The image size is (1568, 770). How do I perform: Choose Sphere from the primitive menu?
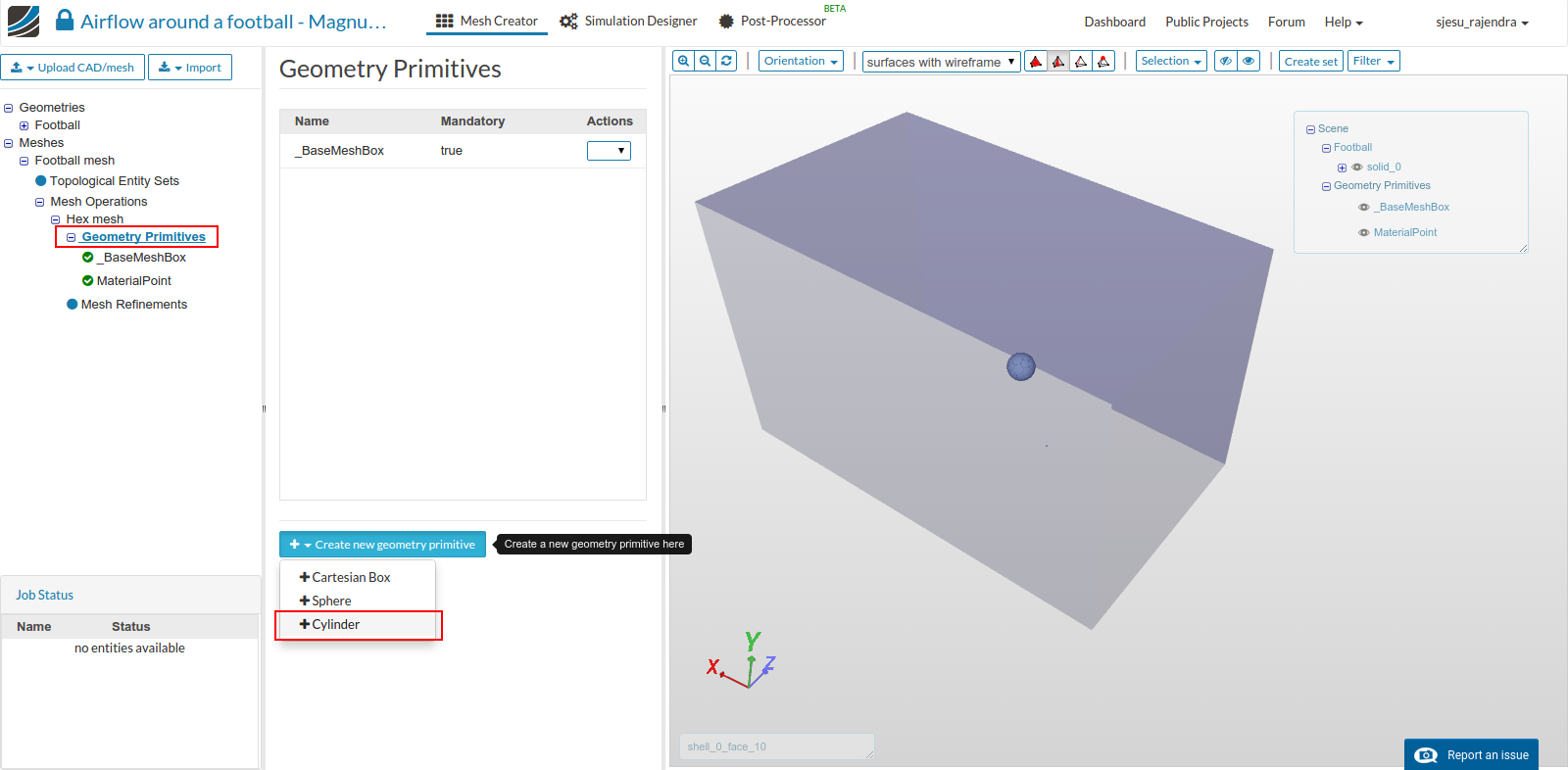tap(358, 601)
